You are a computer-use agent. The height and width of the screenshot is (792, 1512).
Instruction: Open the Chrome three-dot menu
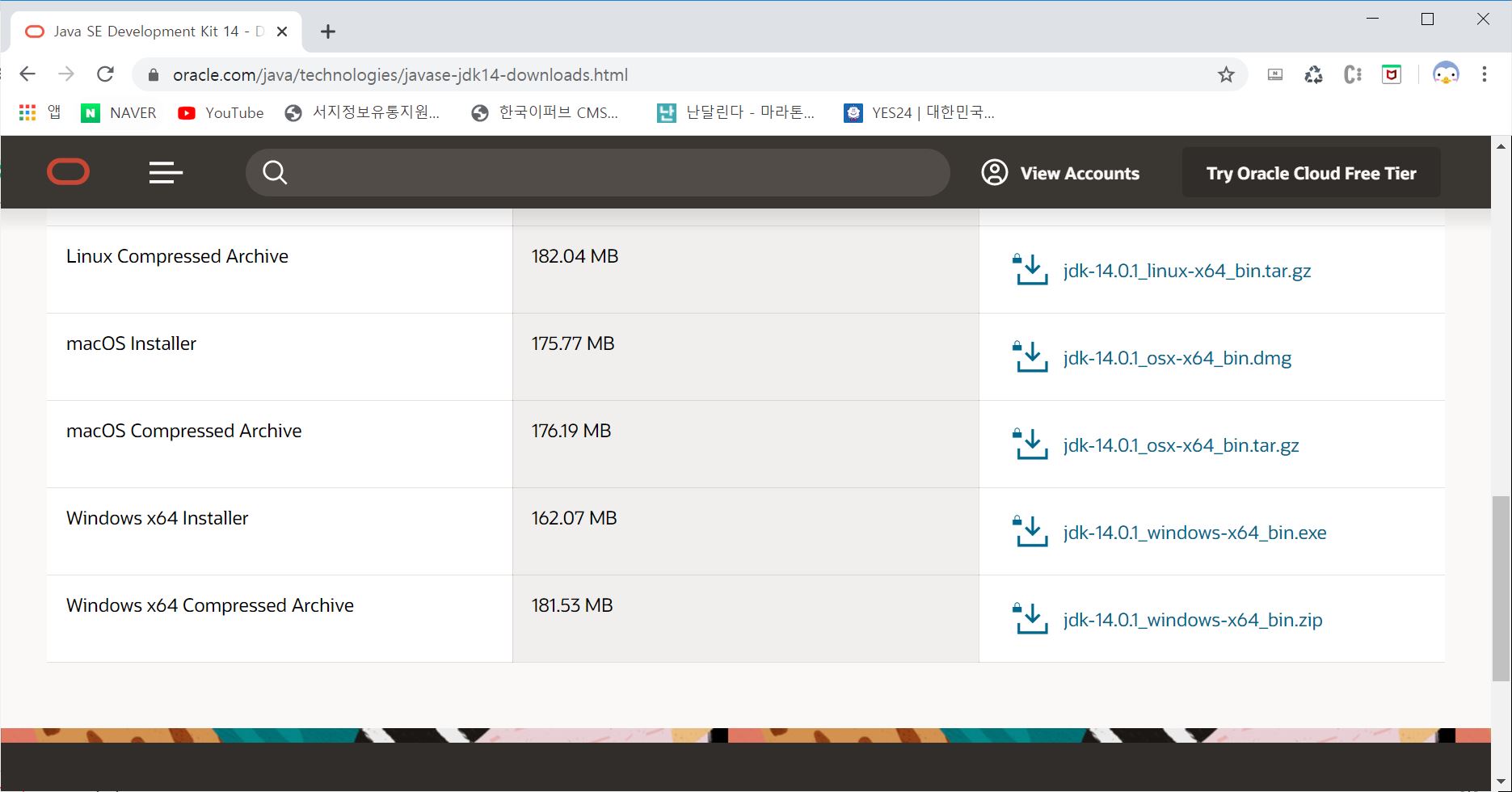tap(1484, 74)
